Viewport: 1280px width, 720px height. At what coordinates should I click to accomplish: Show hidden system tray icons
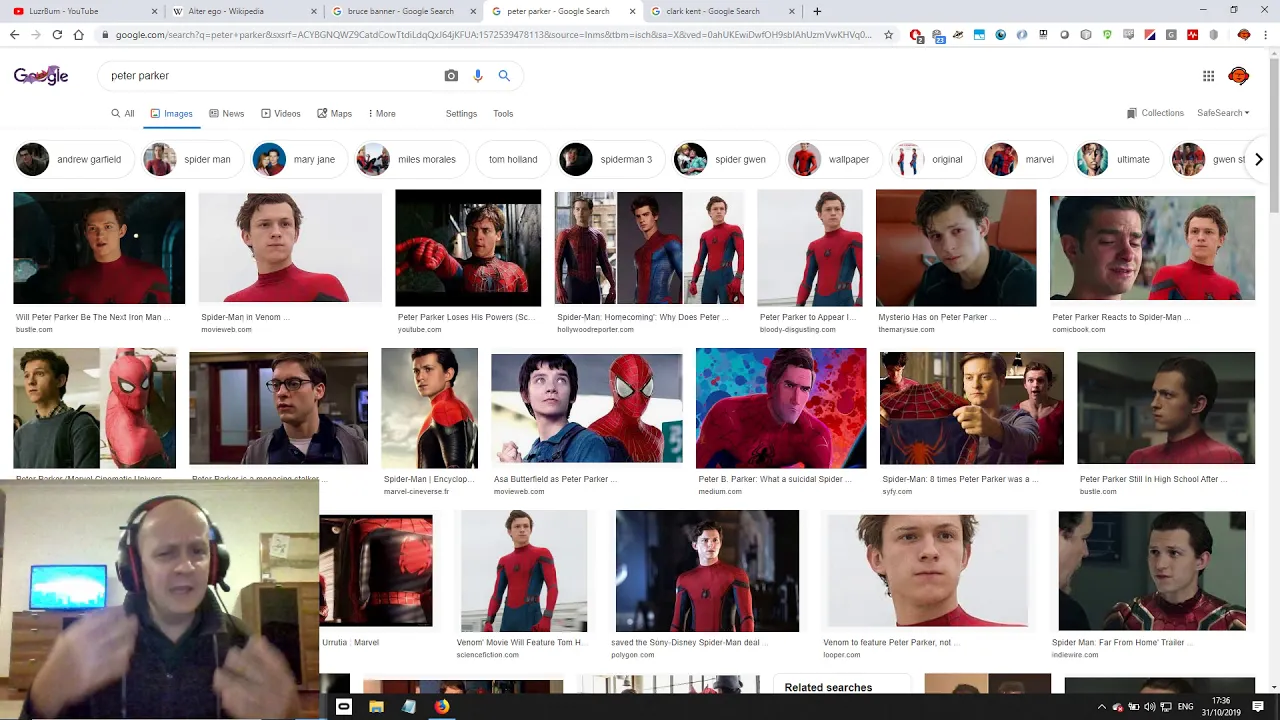click(1102, 707)
